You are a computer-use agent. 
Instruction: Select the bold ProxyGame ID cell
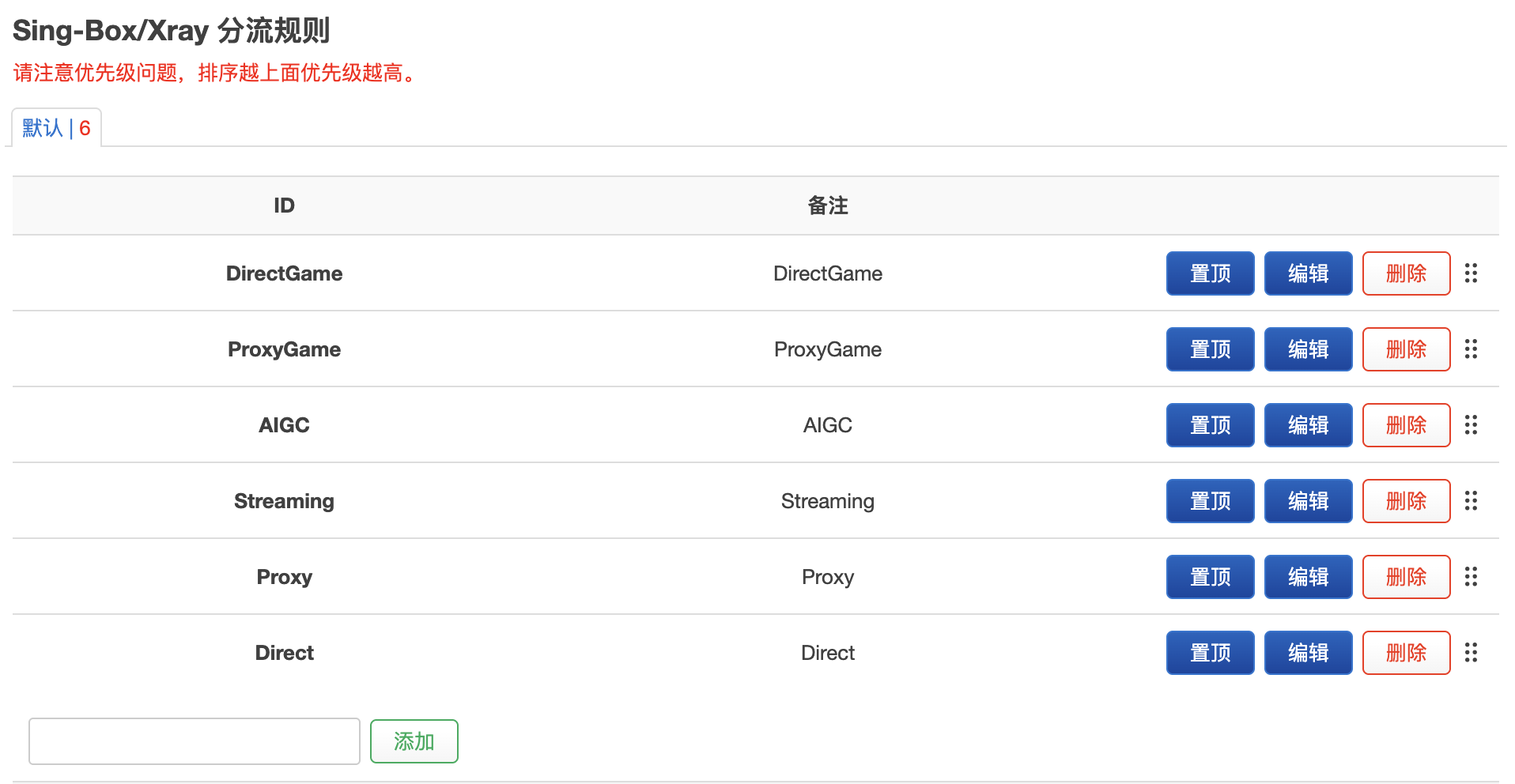click(284, 349)
